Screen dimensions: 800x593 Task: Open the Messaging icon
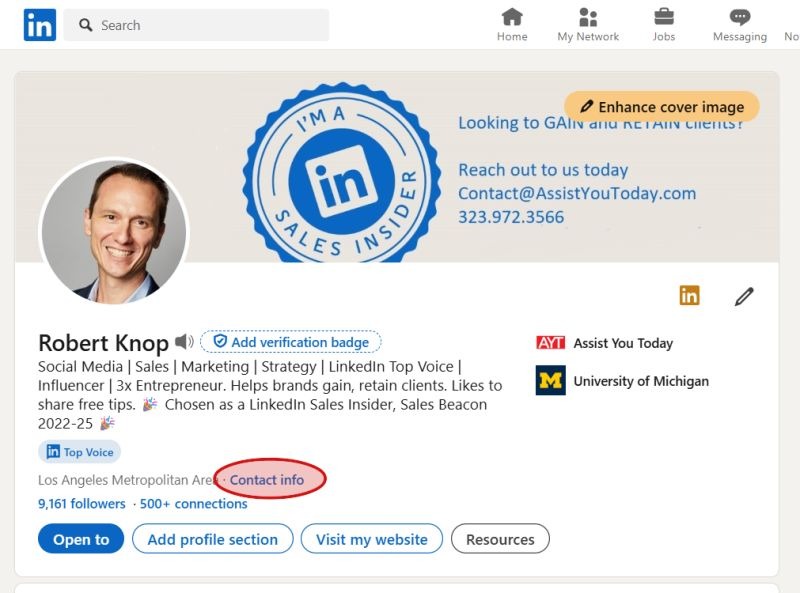(x=738, y=18)
